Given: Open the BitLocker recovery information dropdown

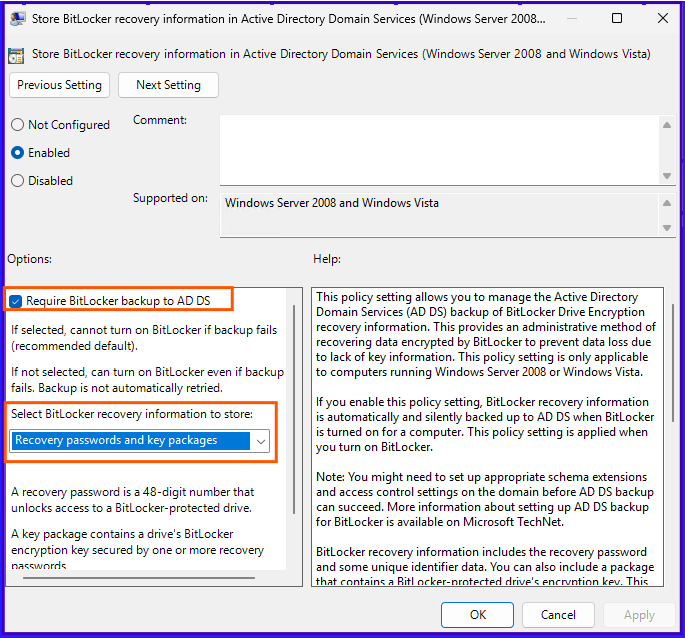Looking at the screenshot, I should 260,441.
